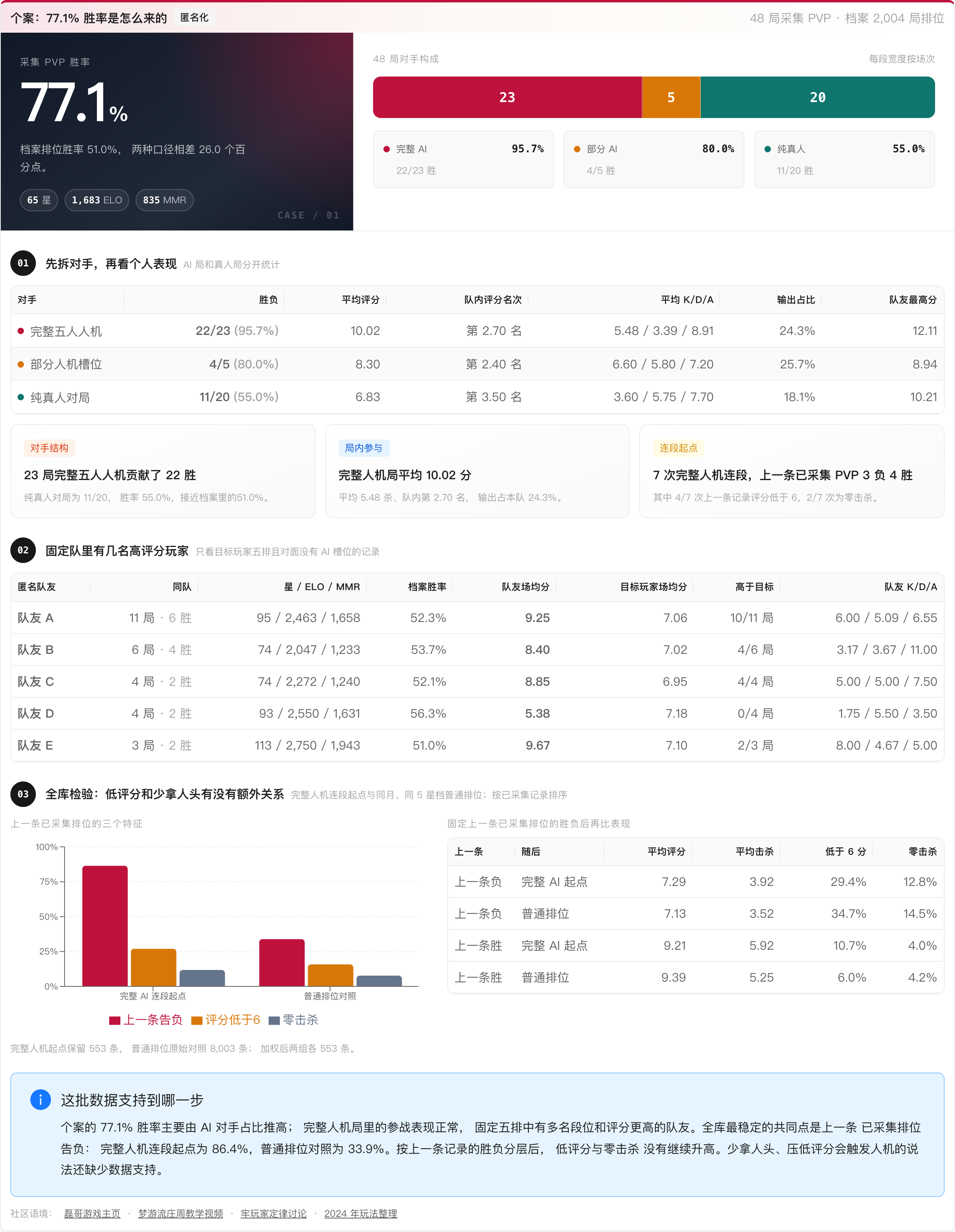Toggle the 零击杀 legend item
This screenshot has width=955, height=1232.
click(x=293, y=1020)
